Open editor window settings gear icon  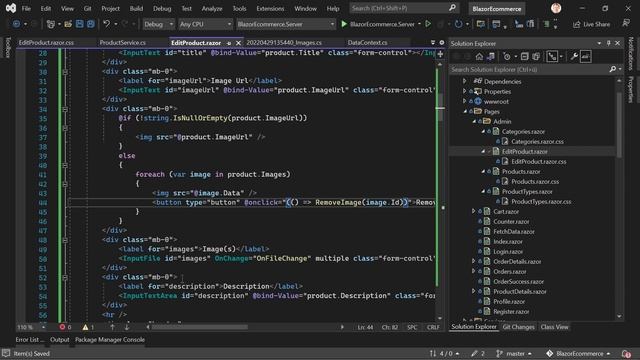pyautogui.click(x=442, y=42)
